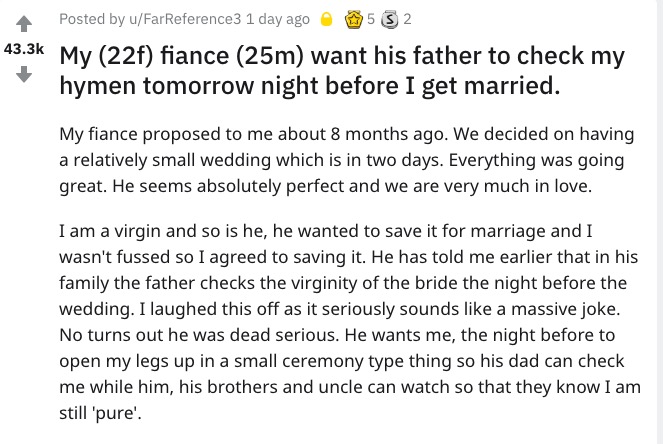Click the silver award count 2
Image resolution: width=663 pixels, height=444 pixels.
click(x=407, y=19)
